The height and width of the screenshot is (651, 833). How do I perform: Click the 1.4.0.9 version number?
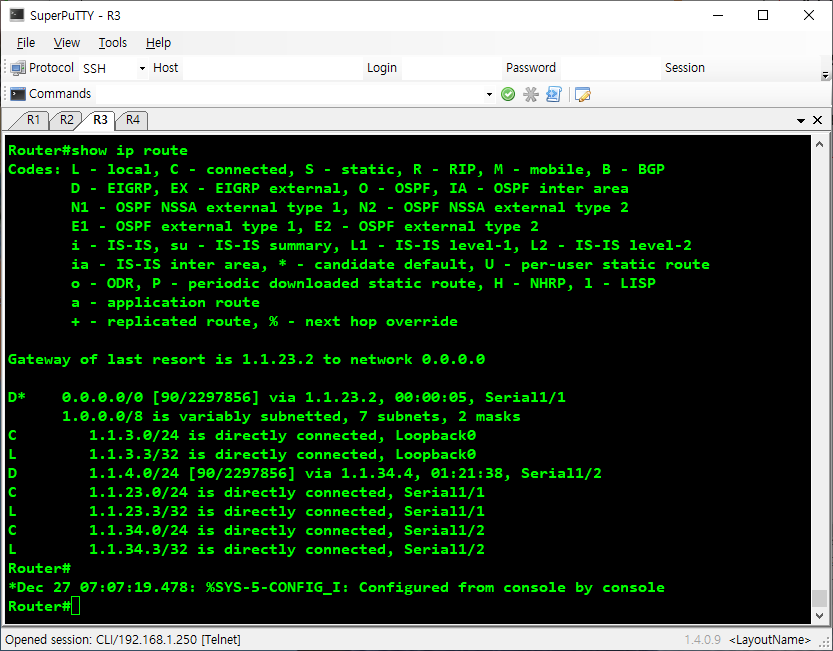[x=702, y=640]
